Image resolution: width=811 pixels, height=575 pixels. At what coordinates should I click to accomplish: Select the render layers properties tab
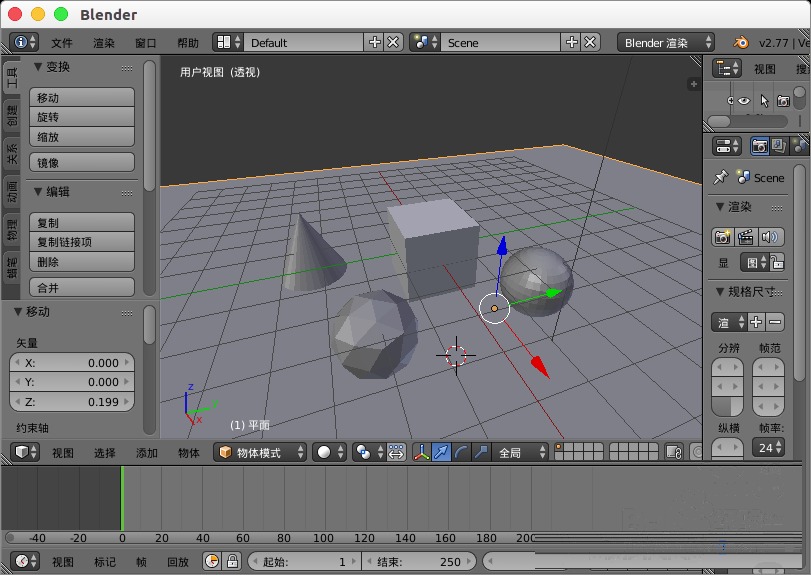(778, 146)
